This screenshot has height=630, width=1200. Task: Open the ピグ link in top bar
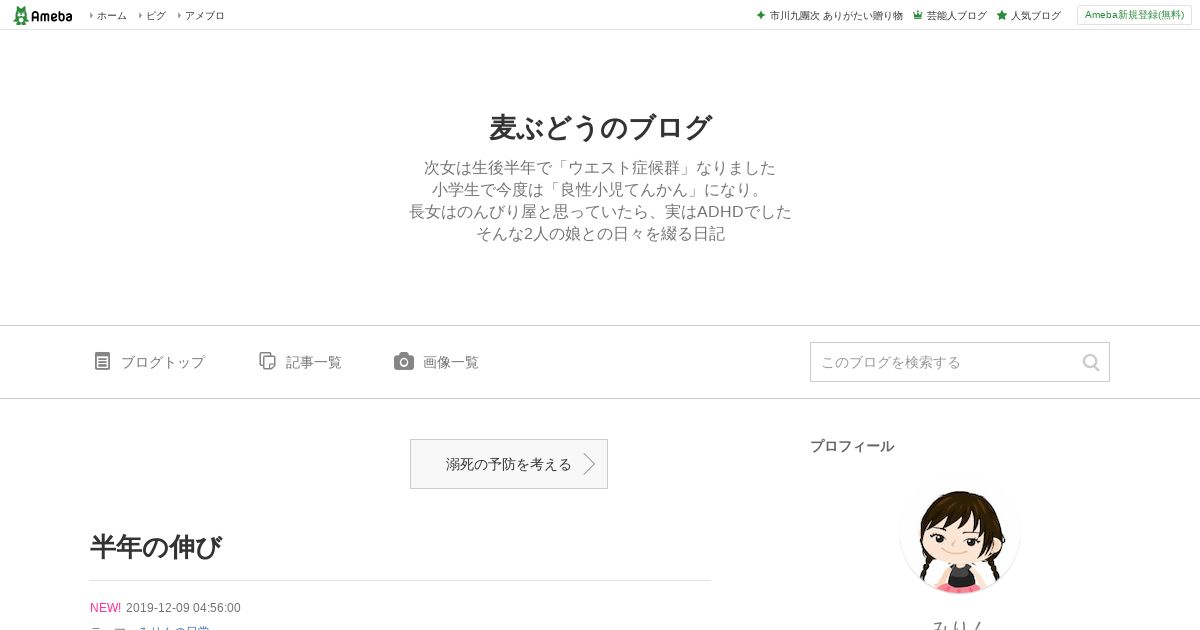156,16
